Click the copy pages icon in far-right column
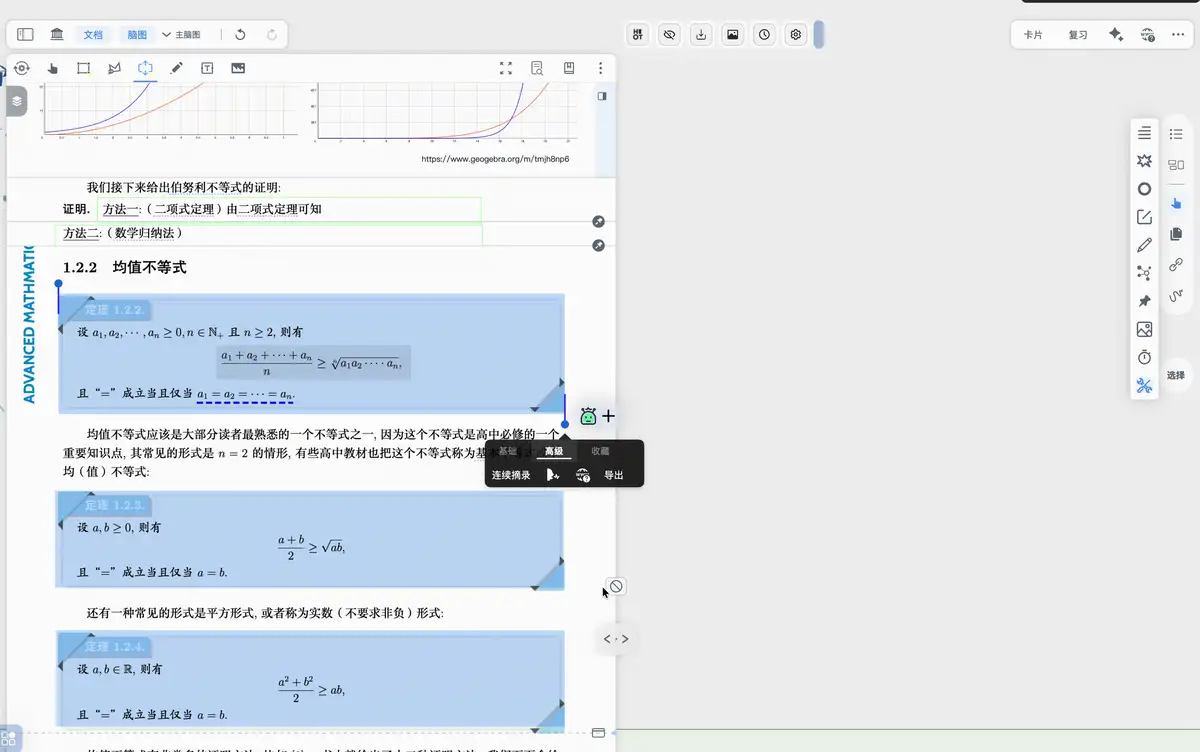The image size is (1200, 752). pyautogui.click(x=1176, y=234)
